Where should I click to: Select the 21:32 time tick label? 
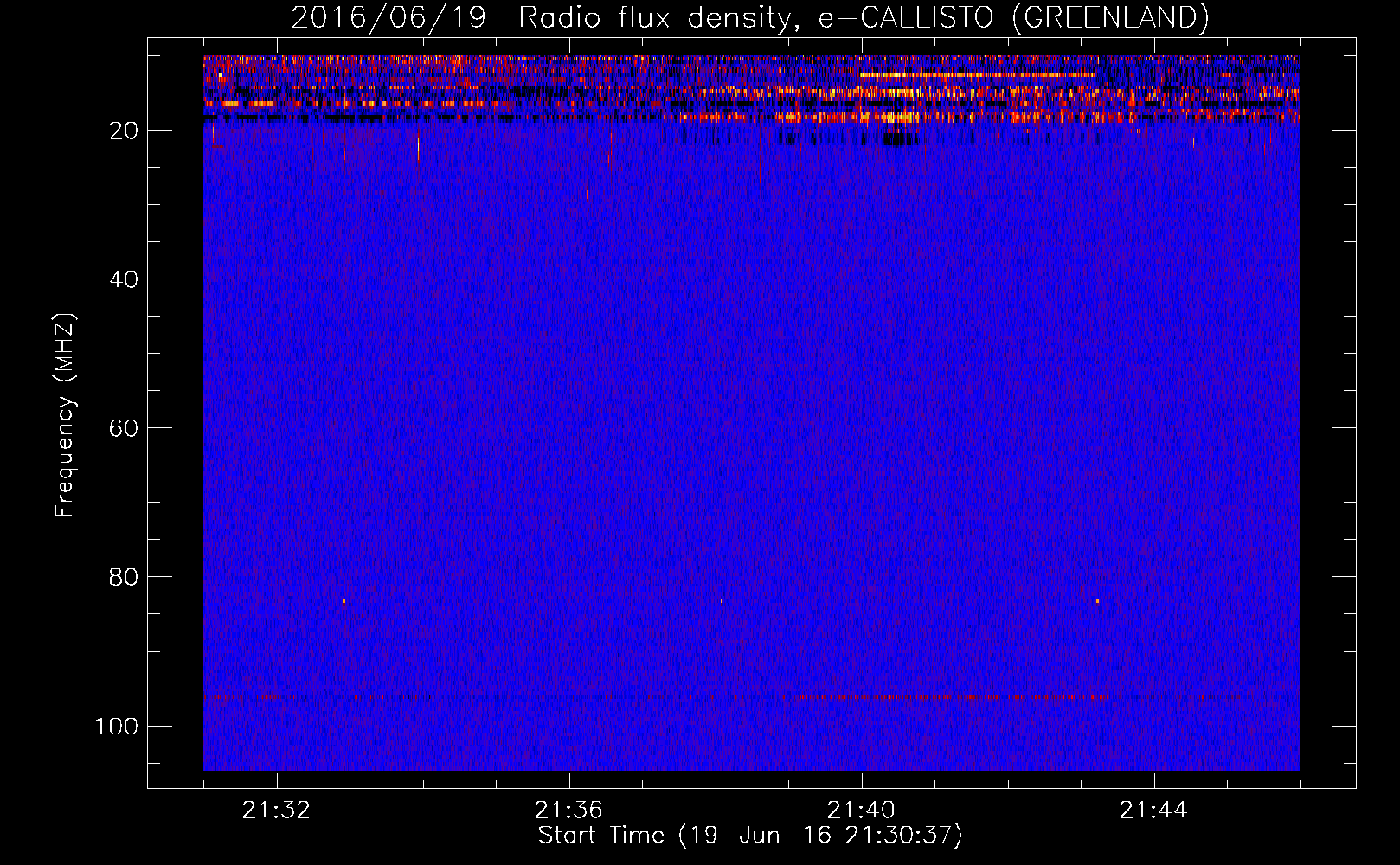276,811
